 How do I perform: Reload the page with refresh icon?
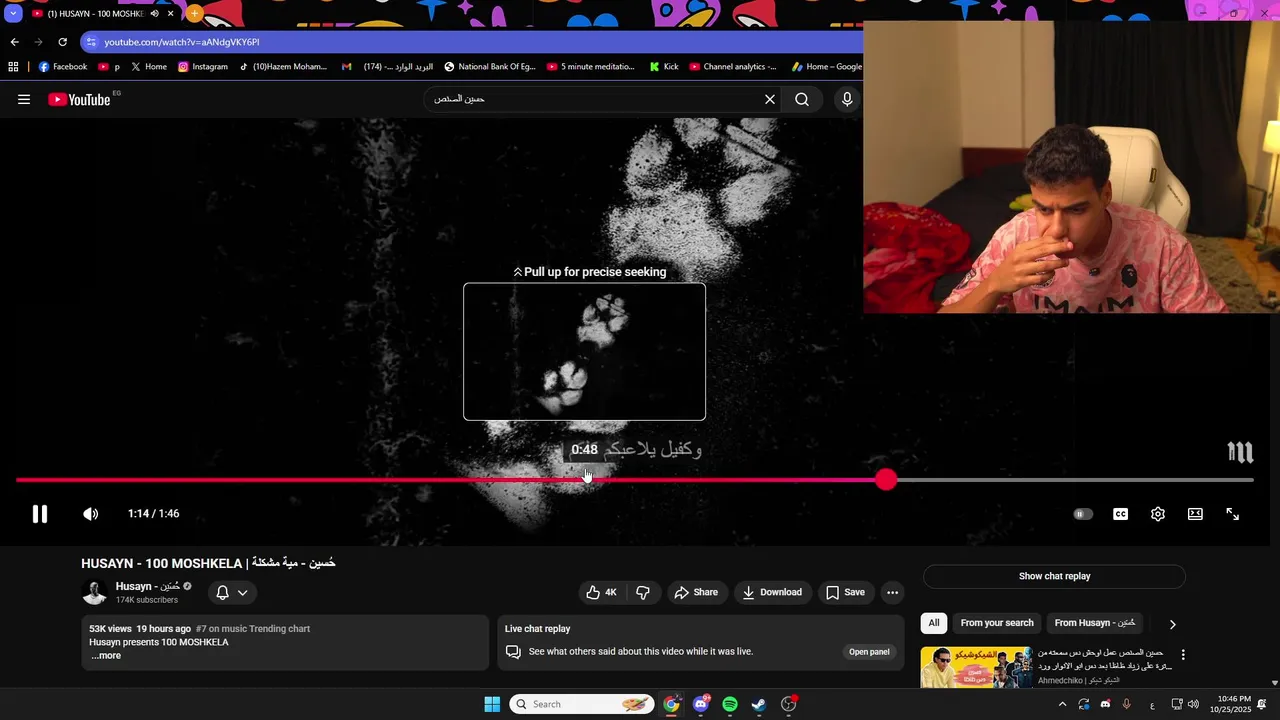click(x=62, y=42)
